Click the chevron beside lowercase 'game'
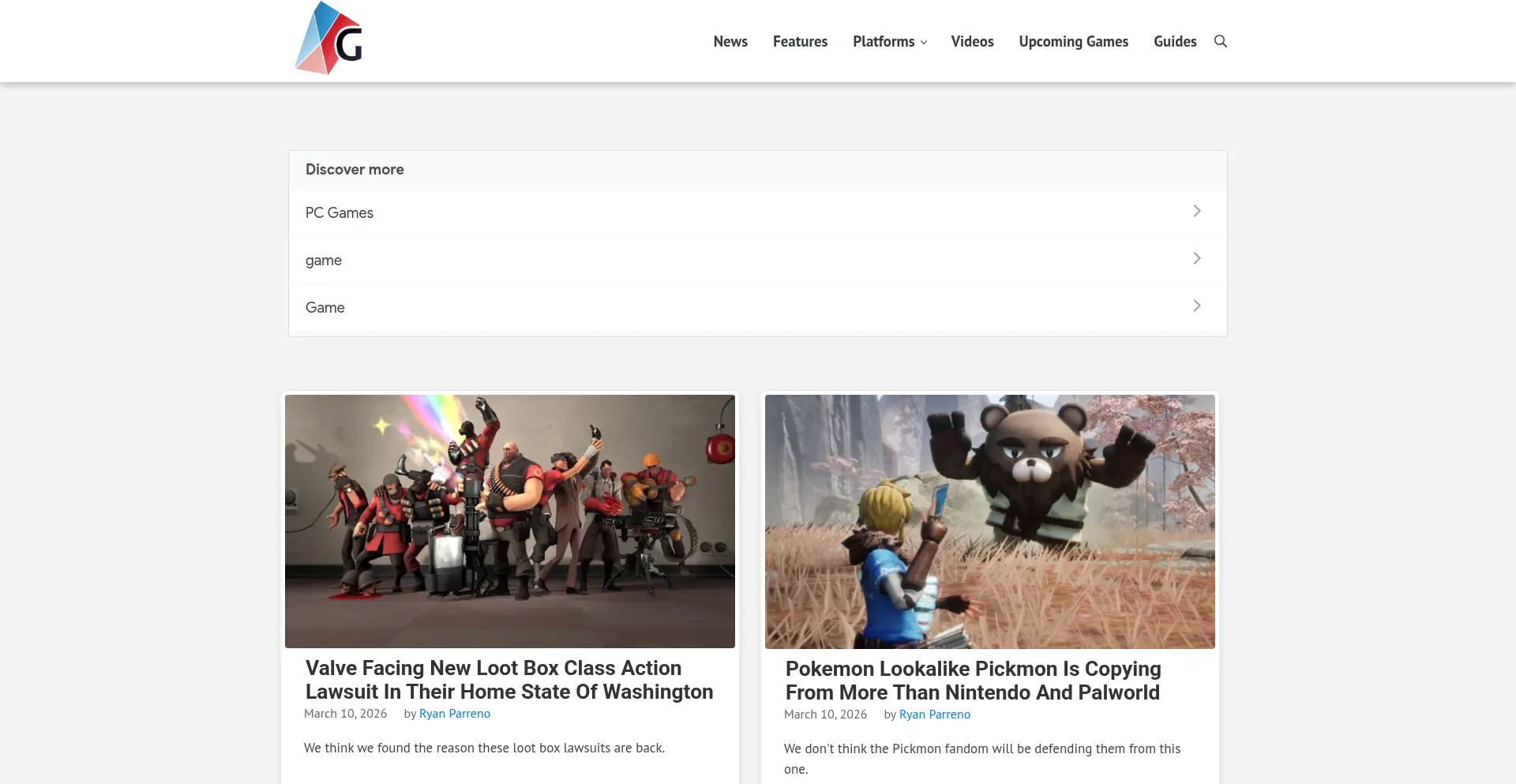 point(1197,258)
